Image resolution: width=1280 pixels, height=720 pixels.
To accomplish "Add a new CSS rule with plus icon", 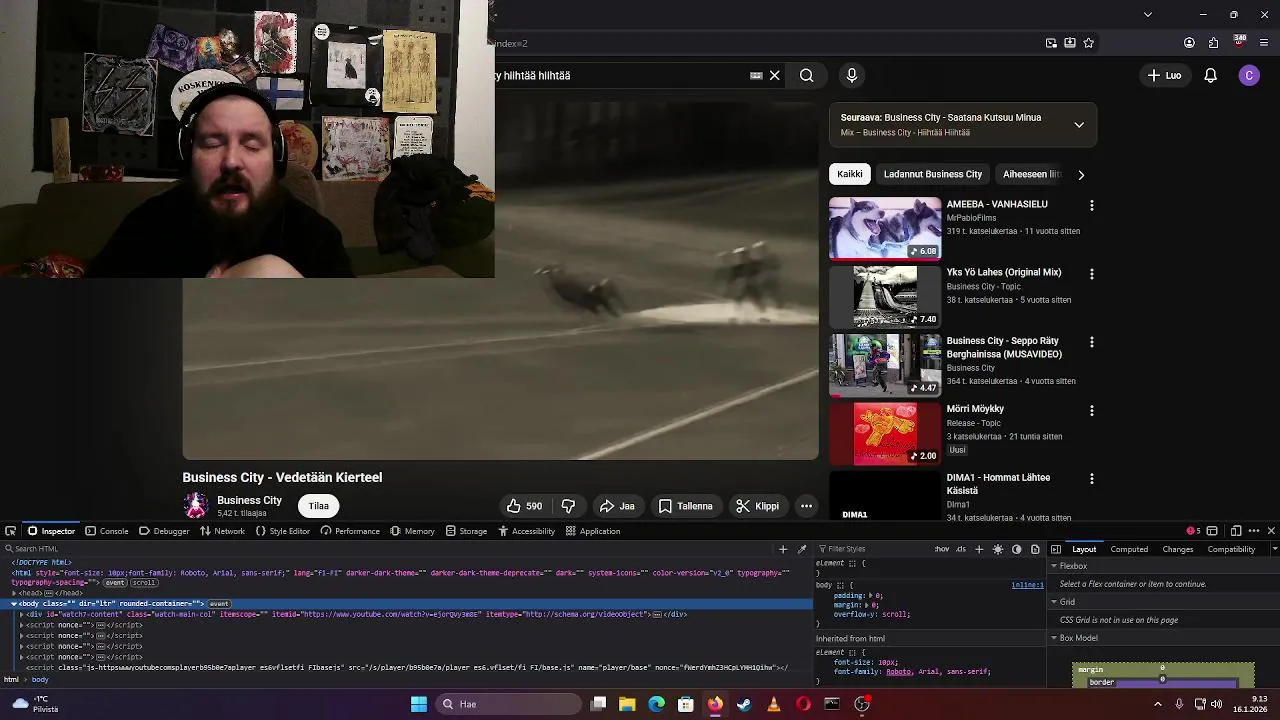I will [979, 549].
